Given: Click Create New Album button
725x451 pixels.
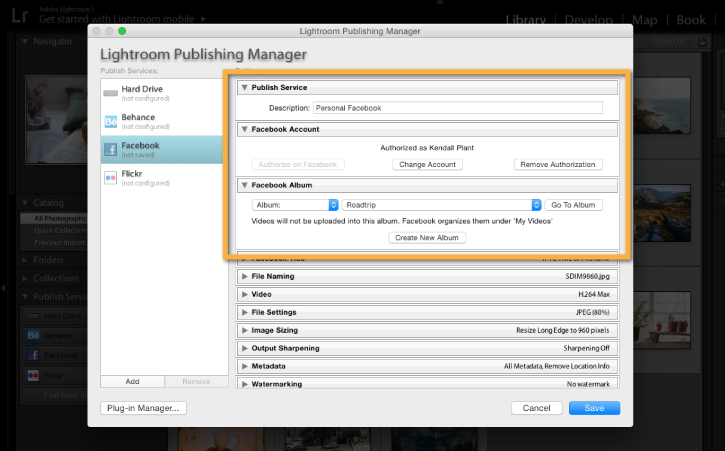Looking at the screenshot, I should click(427, 238).
